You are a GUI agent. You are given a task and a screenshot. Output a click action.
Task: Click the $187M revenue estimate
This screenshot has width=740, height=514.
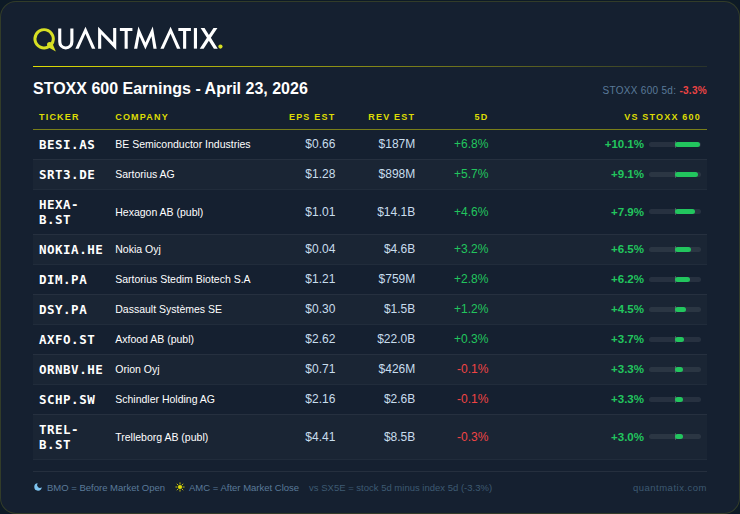tap(396, 143)
